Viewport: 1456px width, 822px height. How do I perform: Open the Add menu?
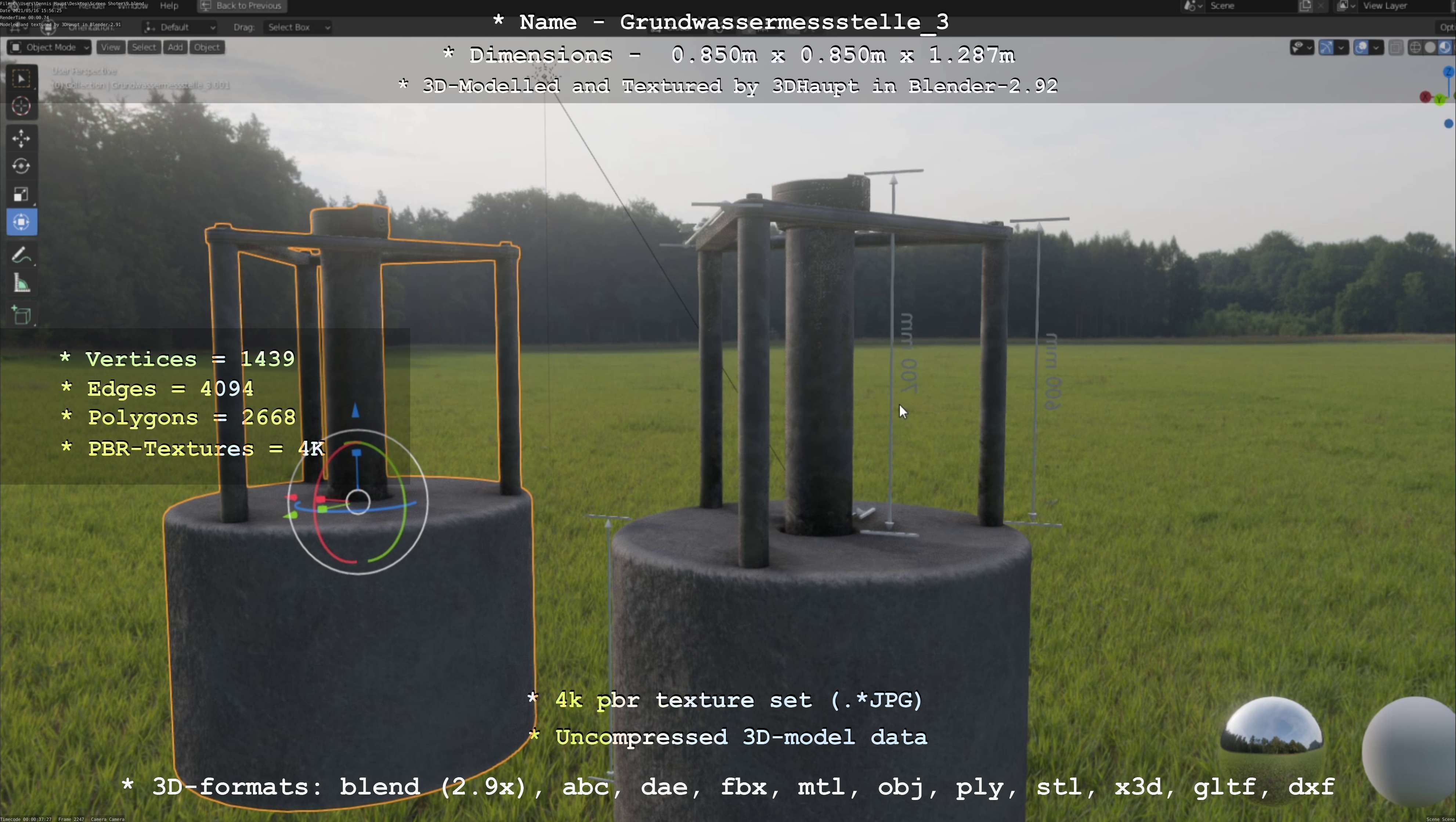point(175,47)
